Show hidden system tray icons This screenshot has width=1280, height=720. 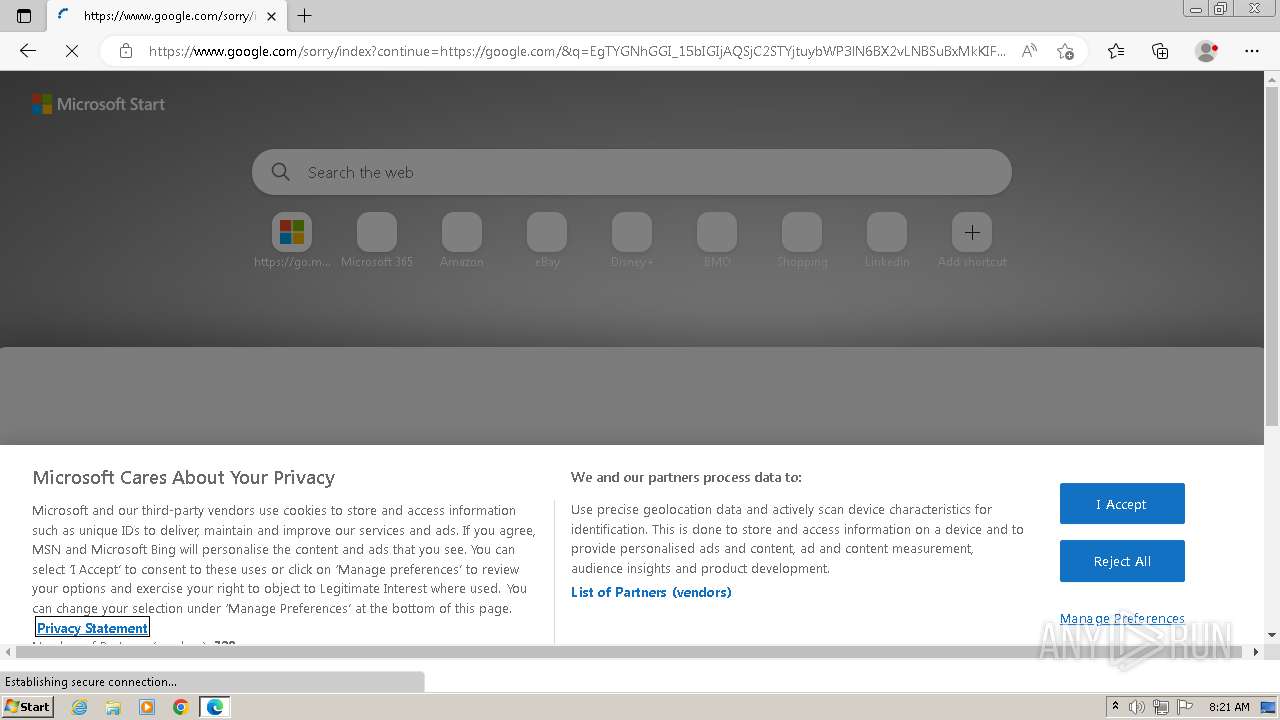click(1116, 707)
